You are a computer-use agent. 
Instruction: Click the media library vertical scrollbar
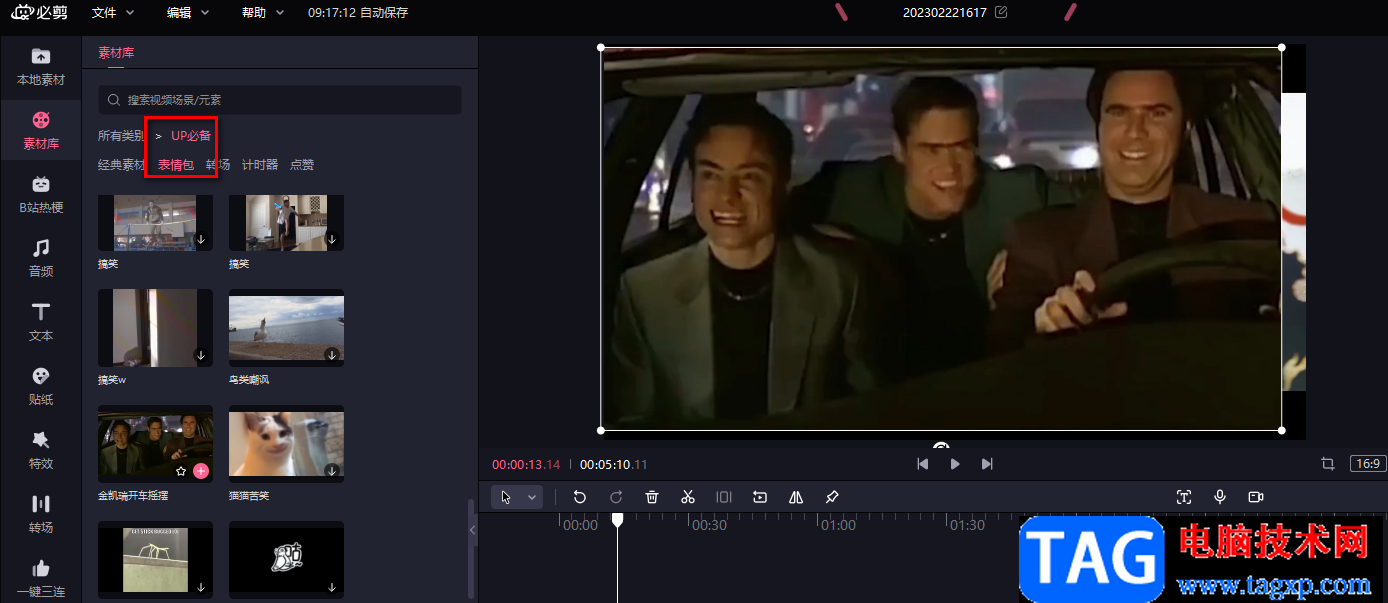click(470, 548)
